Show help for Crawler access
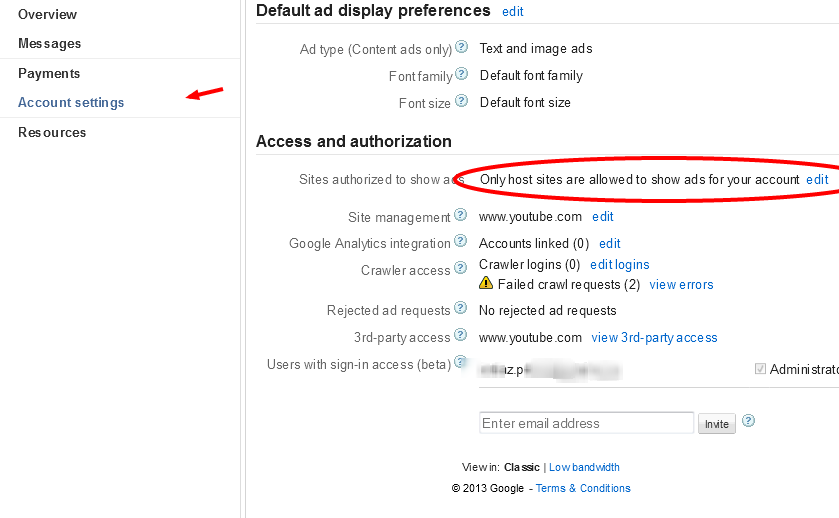 point(461,268)
